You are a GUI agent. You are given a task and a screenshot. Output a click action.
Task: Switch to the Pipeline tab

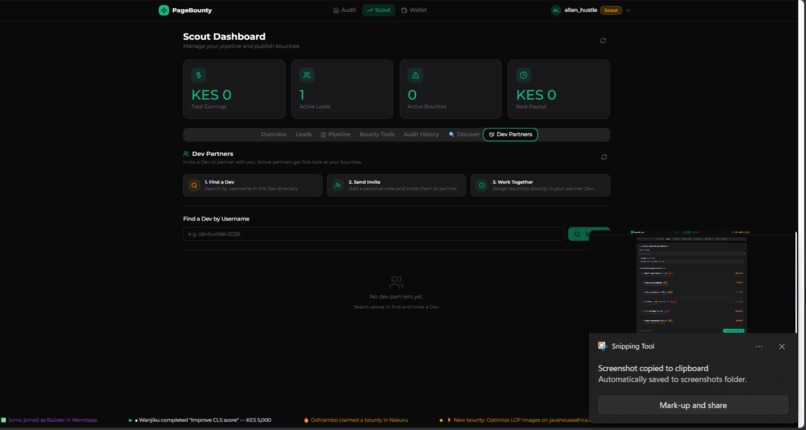(x=335, y=135)
